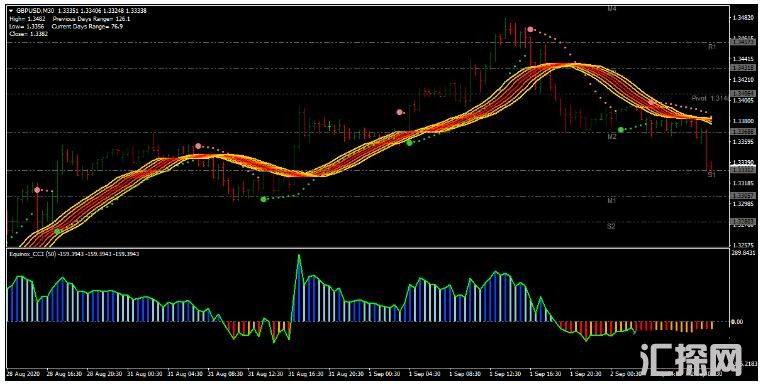Image resolution: width=762 pixels, height=384 pixels.
Task: Click the leftmost pink signal dot
Action: click(37, 190)
